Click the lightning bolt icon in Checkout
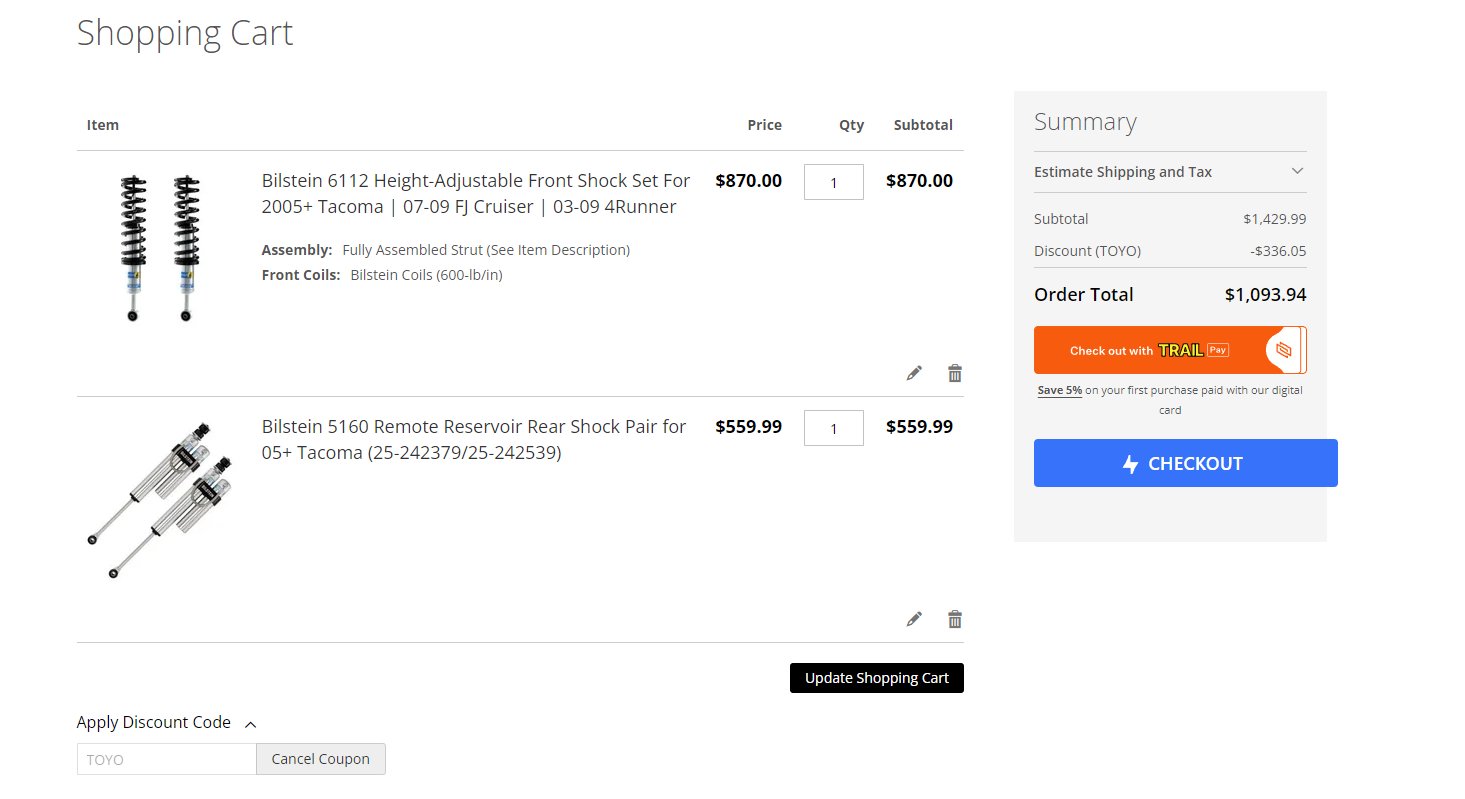The image size is (1465, 799). (x=1130, y=464)
